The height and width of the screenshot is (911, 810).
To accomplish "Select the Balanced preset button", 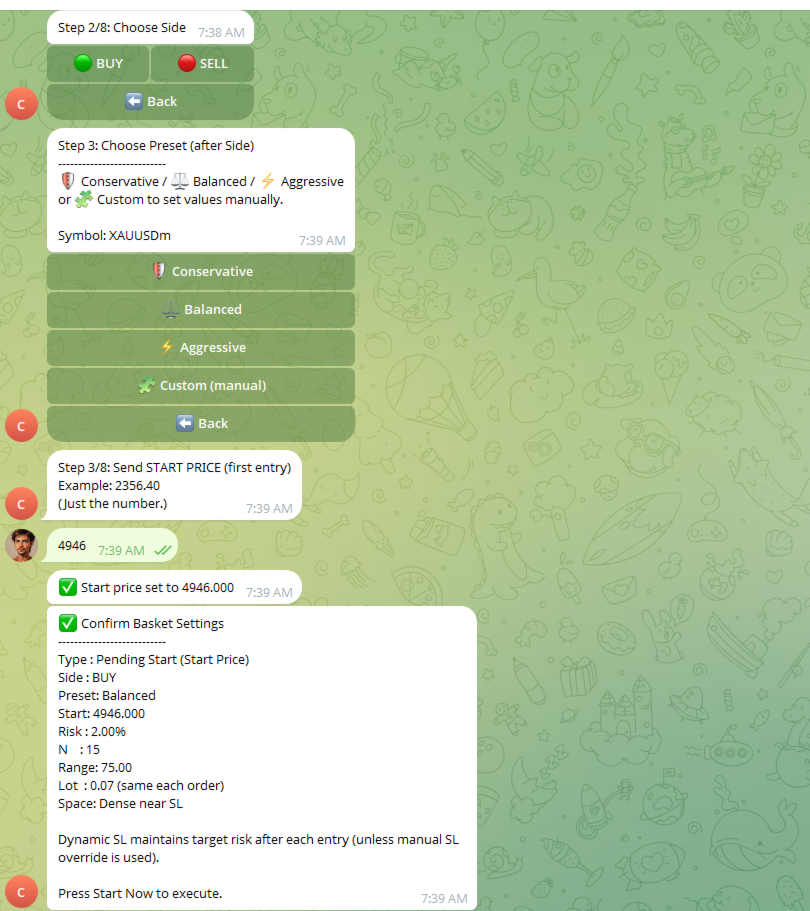I will coord(201,309).
